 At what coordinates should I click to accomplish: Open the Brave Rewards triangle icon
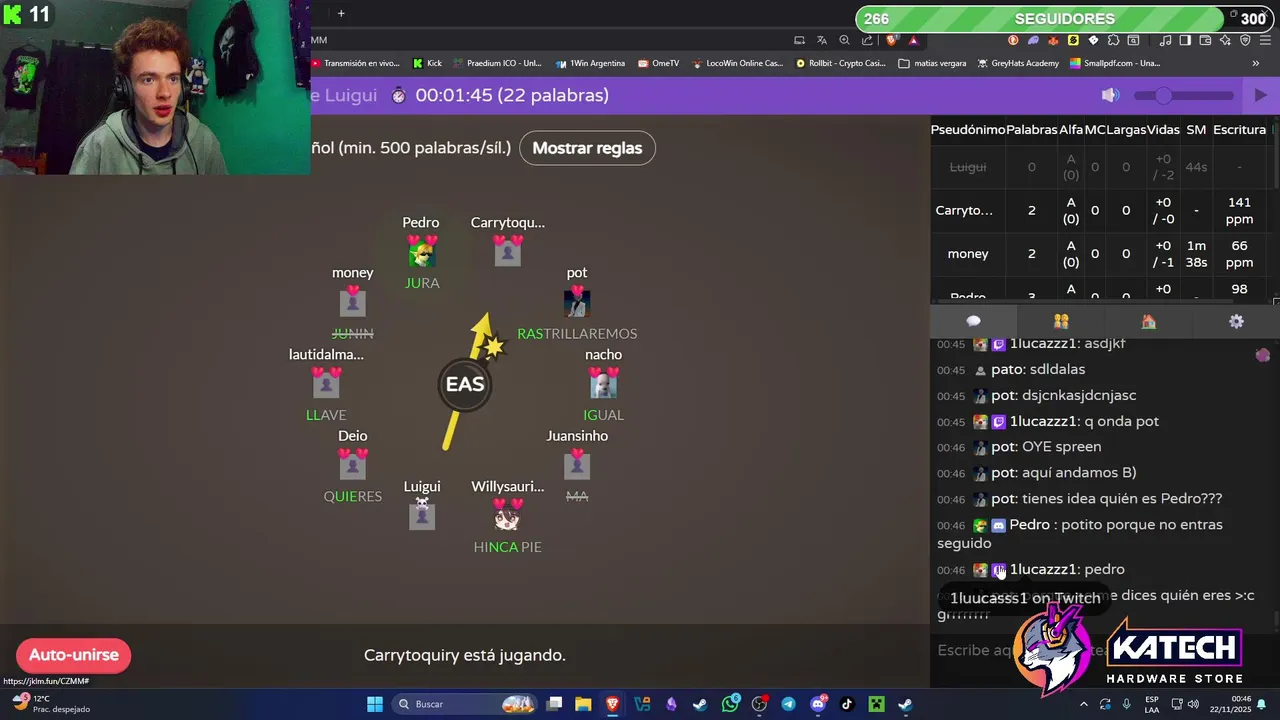pyautogui.click(x=914, y=40)
